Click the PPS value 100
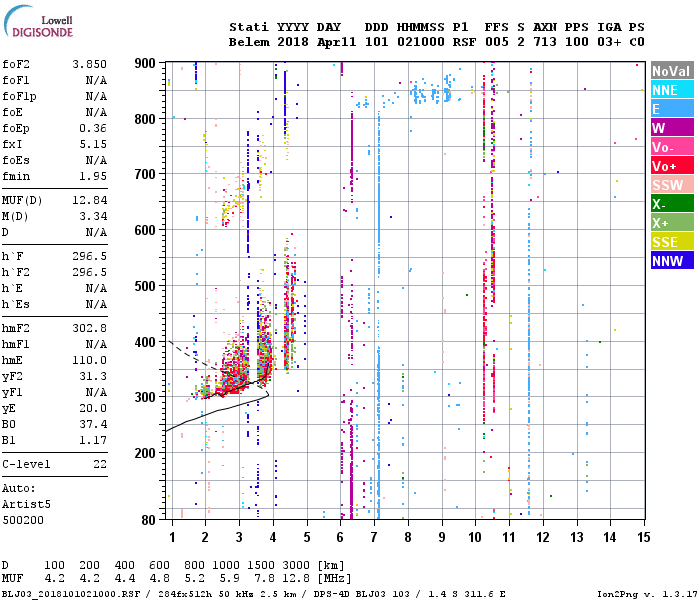The width and height of the screenshot is (700, 600). [x=577, y=42]
